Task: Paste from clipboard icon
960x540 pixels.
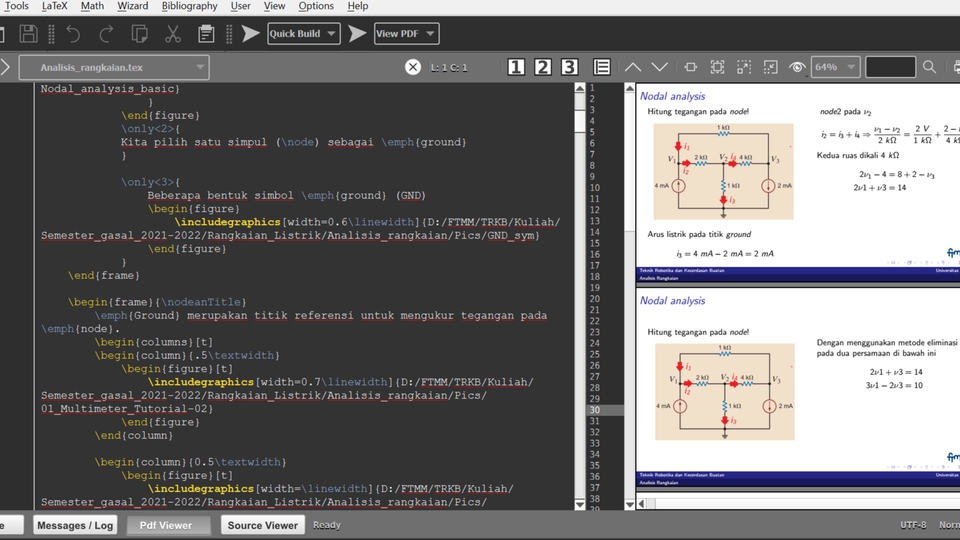Action: coord(206,34)
